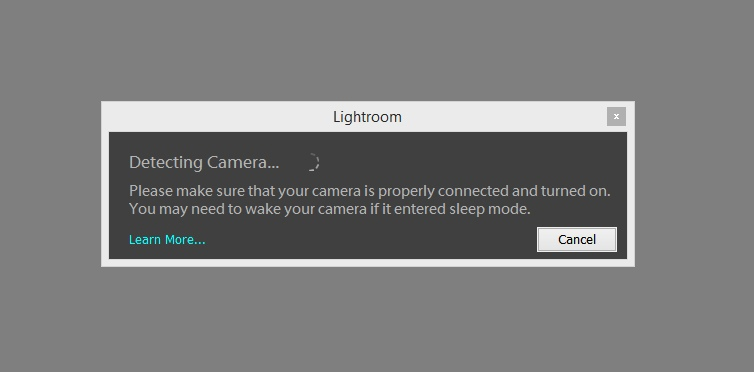Viewport: 754px width, 372px height.
Task: Click the Lightroom title text
Action: (367, 117)
